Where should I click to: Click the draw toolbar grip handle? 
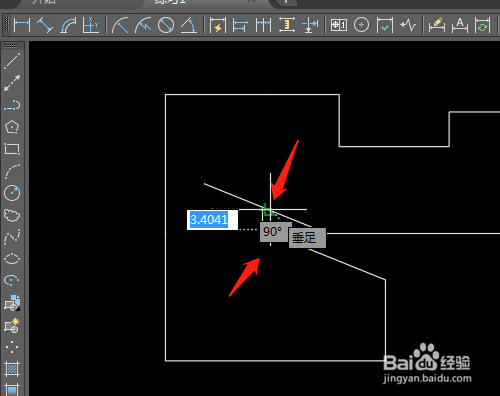(10, 46)
